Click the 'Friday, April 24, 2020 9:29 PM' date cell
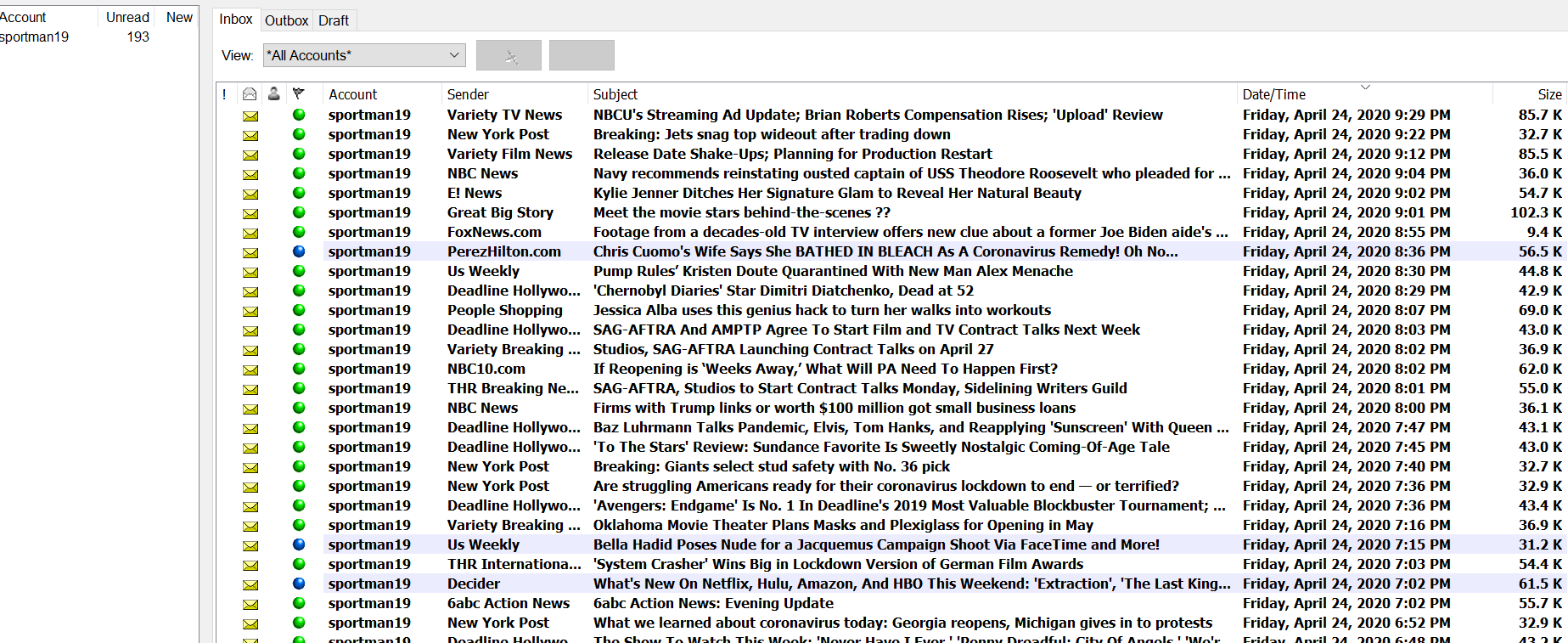 1346,115
